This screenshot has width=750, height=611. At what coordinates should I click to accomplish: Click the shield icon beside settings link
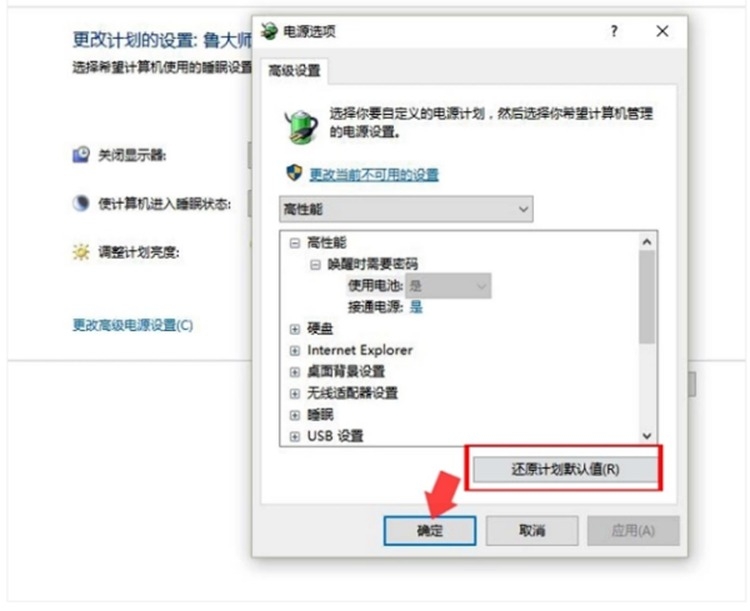coord(294,173)
